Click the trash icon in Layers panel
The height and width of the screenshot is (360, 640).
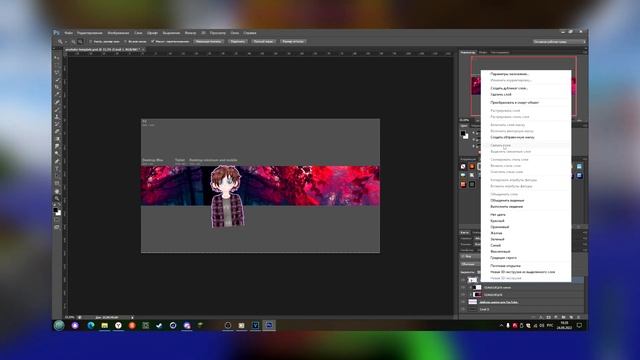click(578, 317)
